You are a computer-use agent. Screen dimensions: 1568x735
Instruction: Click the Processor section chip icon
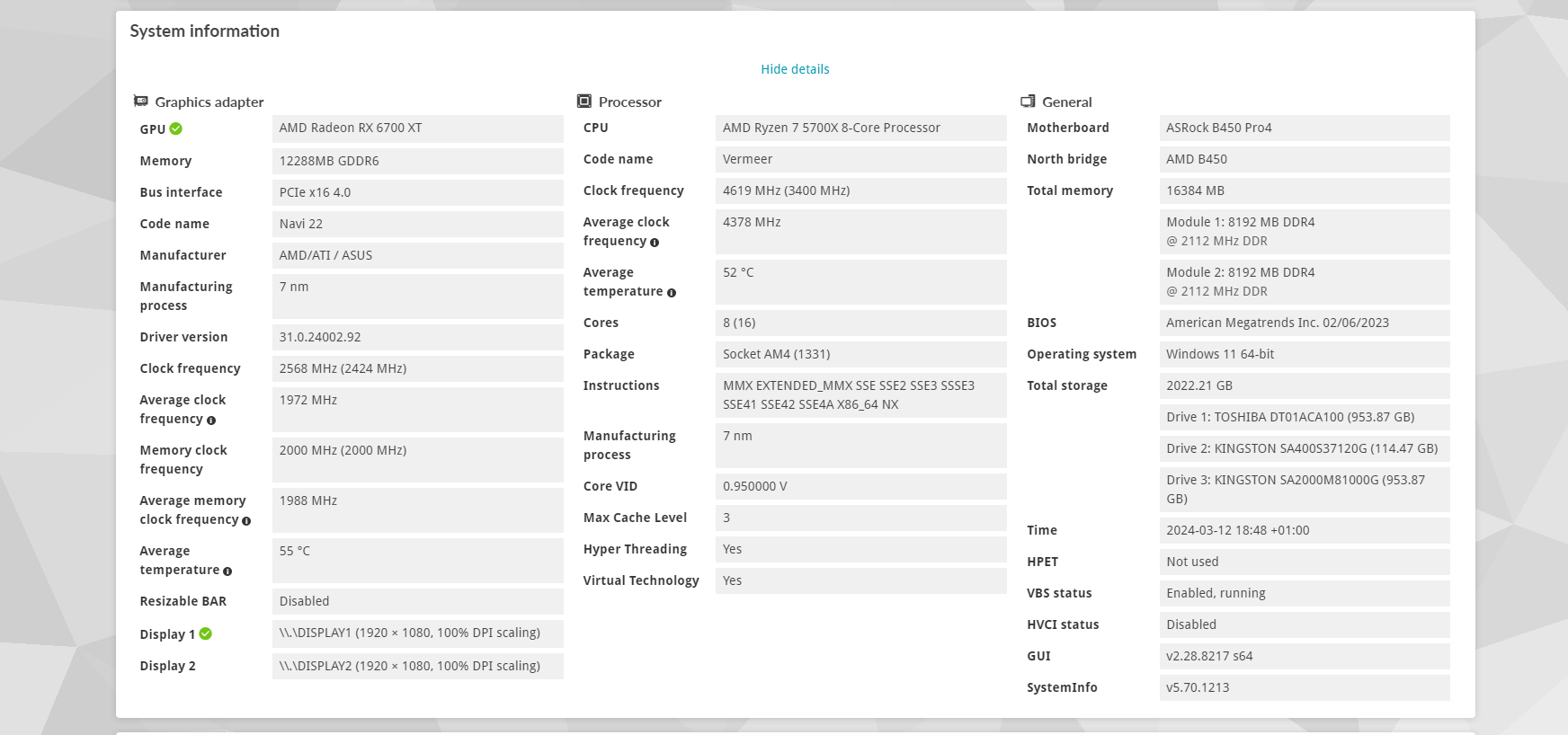click(584, 102)
